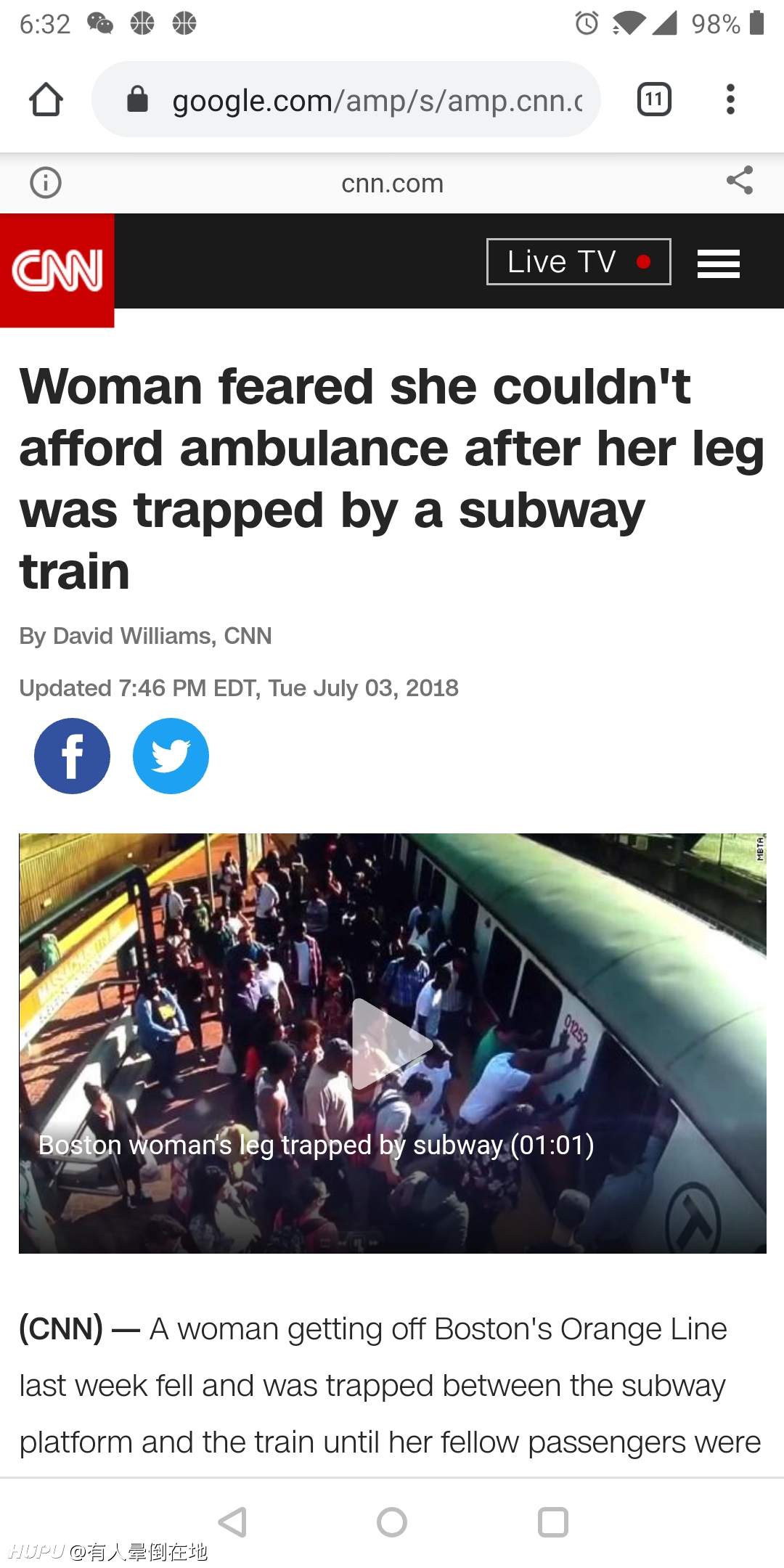Tap the cnn.com domain label
Image resolution: width=784 pixels, height=1568 pixels.
coord(392,183)
